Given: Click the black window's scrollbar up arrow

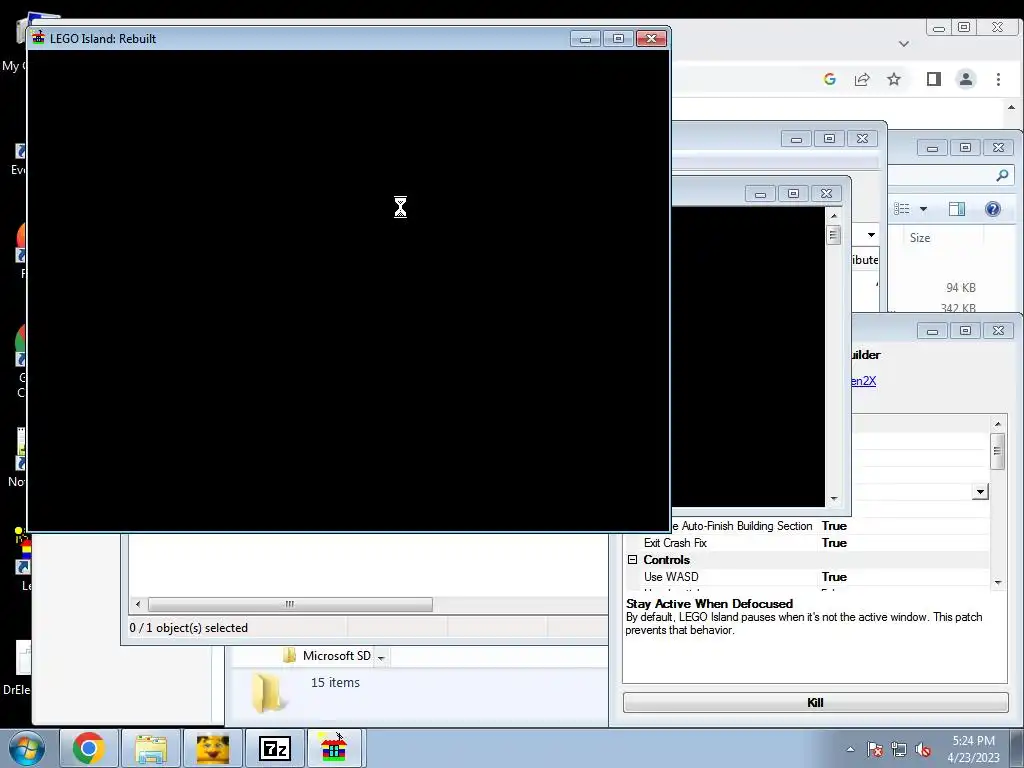Looking at the screenshot, I should 834,216.
